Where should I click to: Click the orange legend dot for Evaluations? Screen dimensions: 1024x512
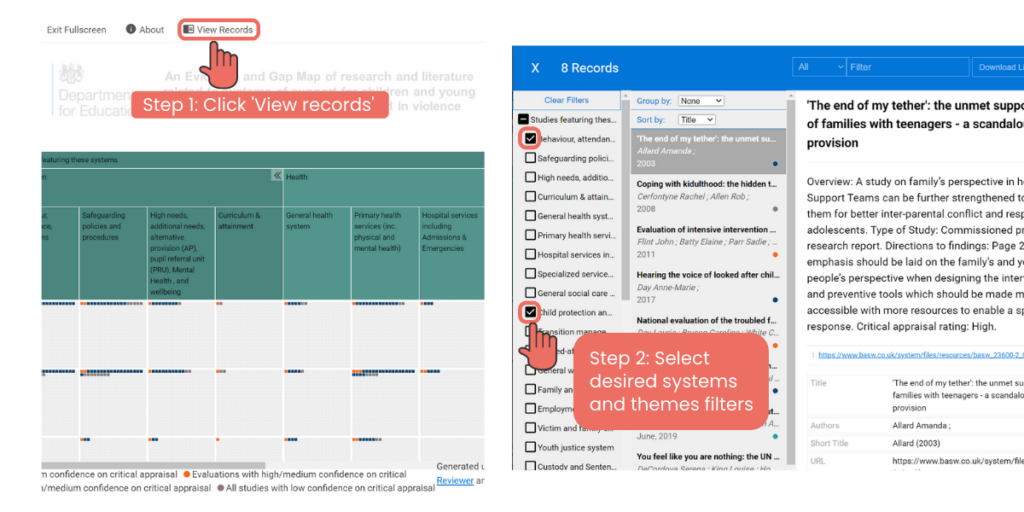pyautogui.click(x=187, y=475)
